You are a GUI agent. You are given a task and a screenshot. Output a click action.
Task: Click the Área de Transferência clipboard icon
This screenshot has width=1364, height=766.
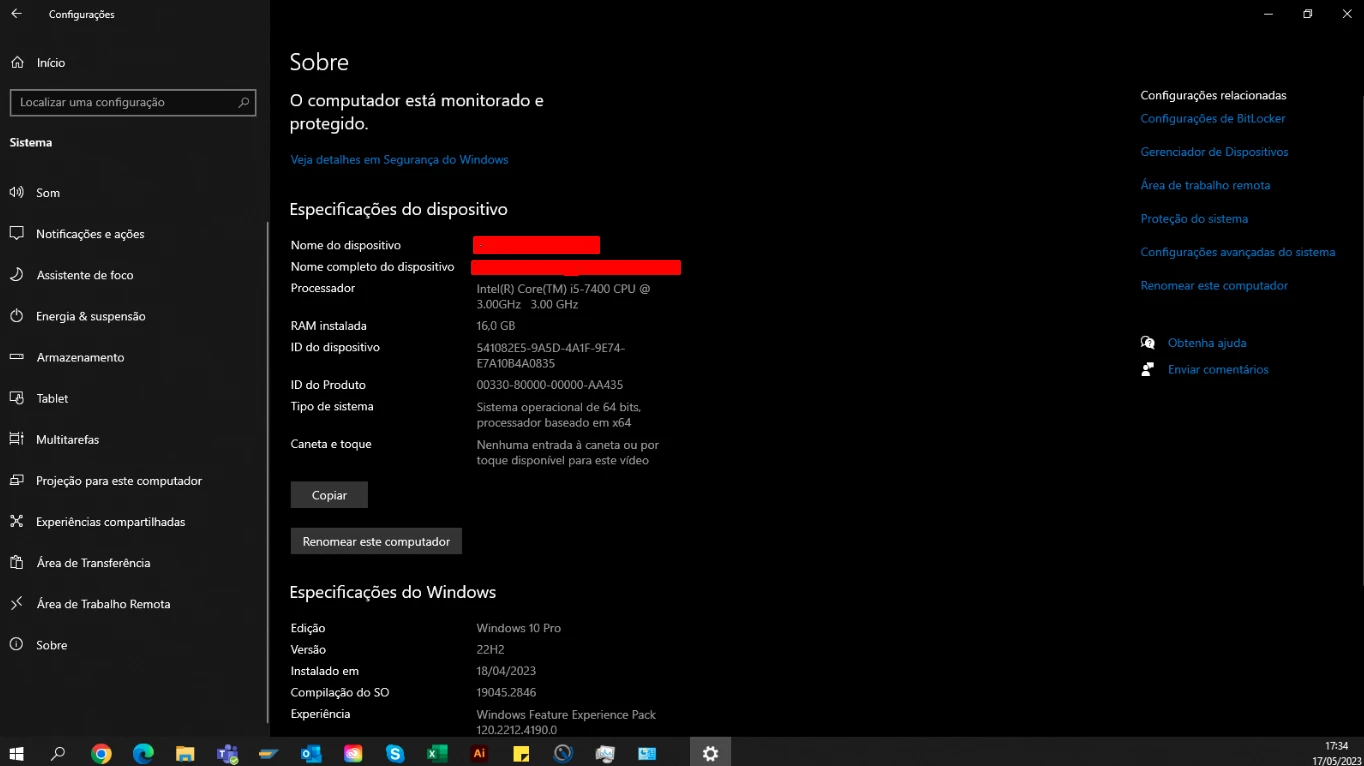pyautogui.click(x=16, y=562)
